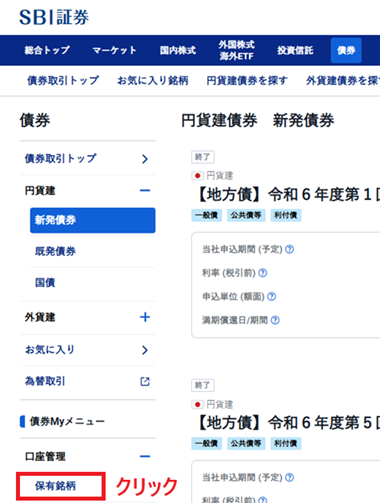
Task: Open 円貨建債券を探す in the sub navigation
Action: click(247, 80)
